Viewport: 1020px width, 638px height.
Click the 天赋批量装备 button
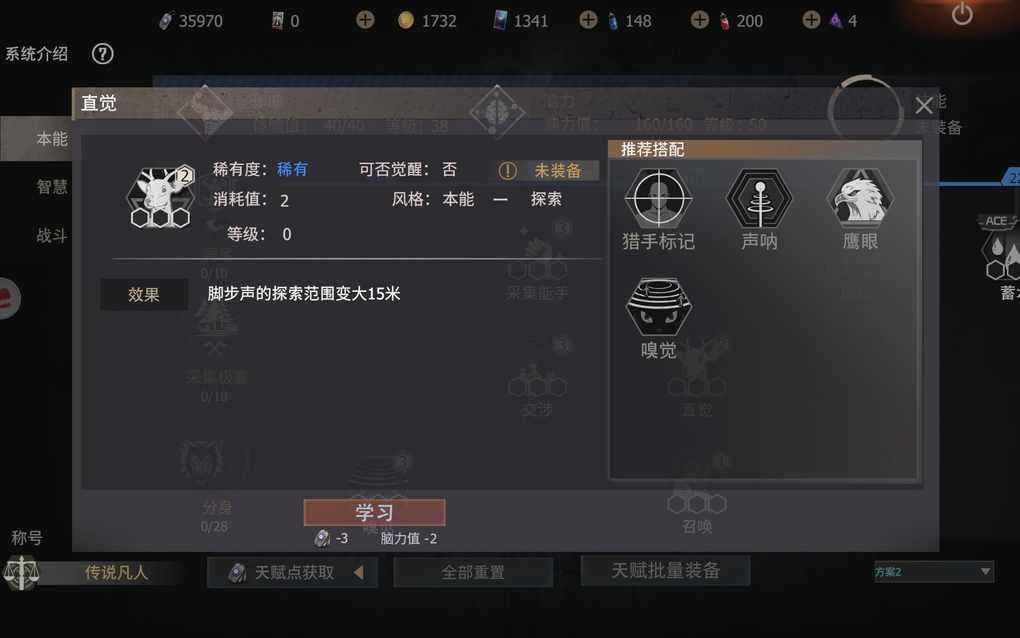(665, 570)
